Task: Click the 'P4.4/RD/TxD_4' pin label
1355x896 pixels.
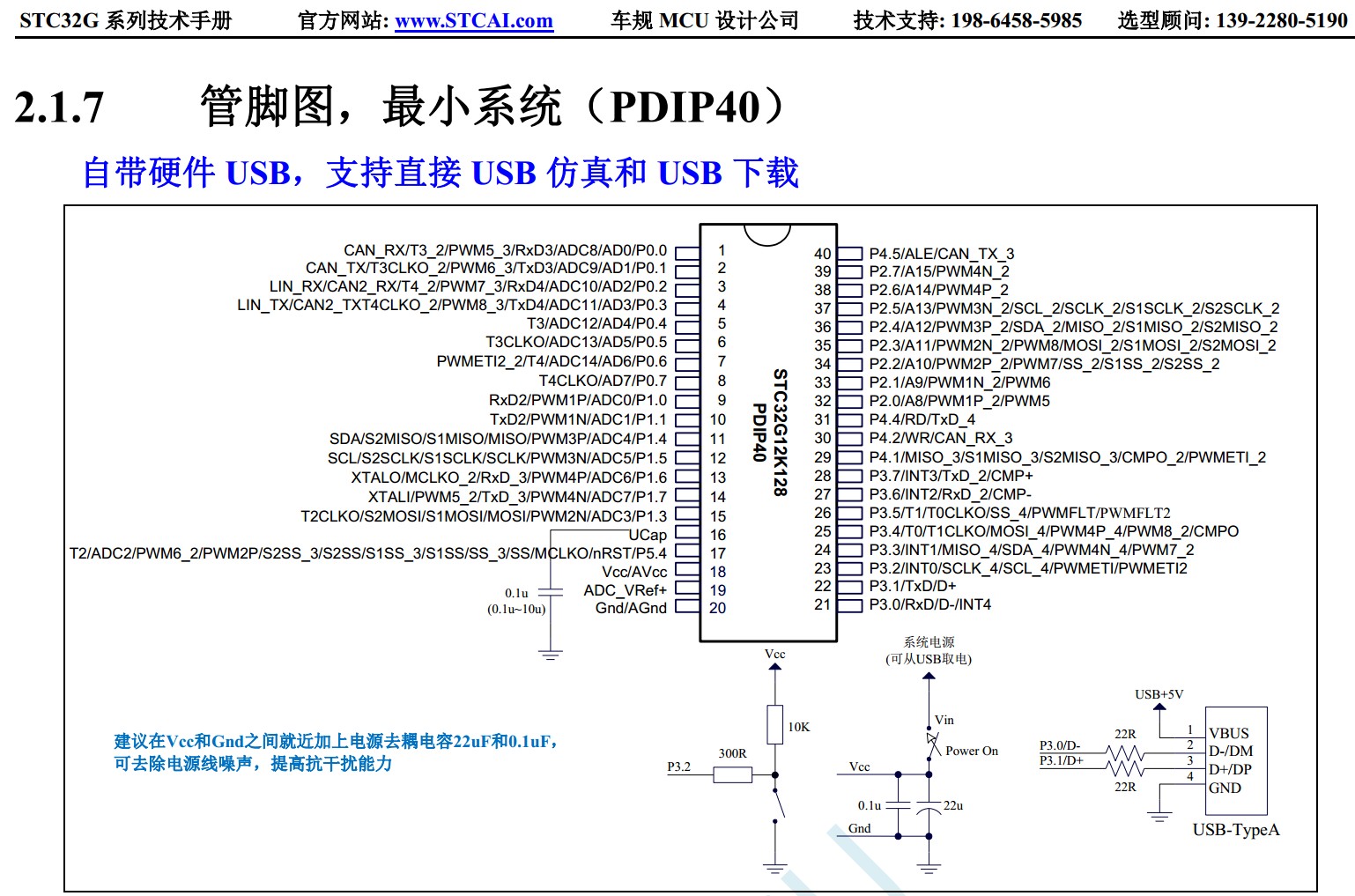Action: pos(922,419)
